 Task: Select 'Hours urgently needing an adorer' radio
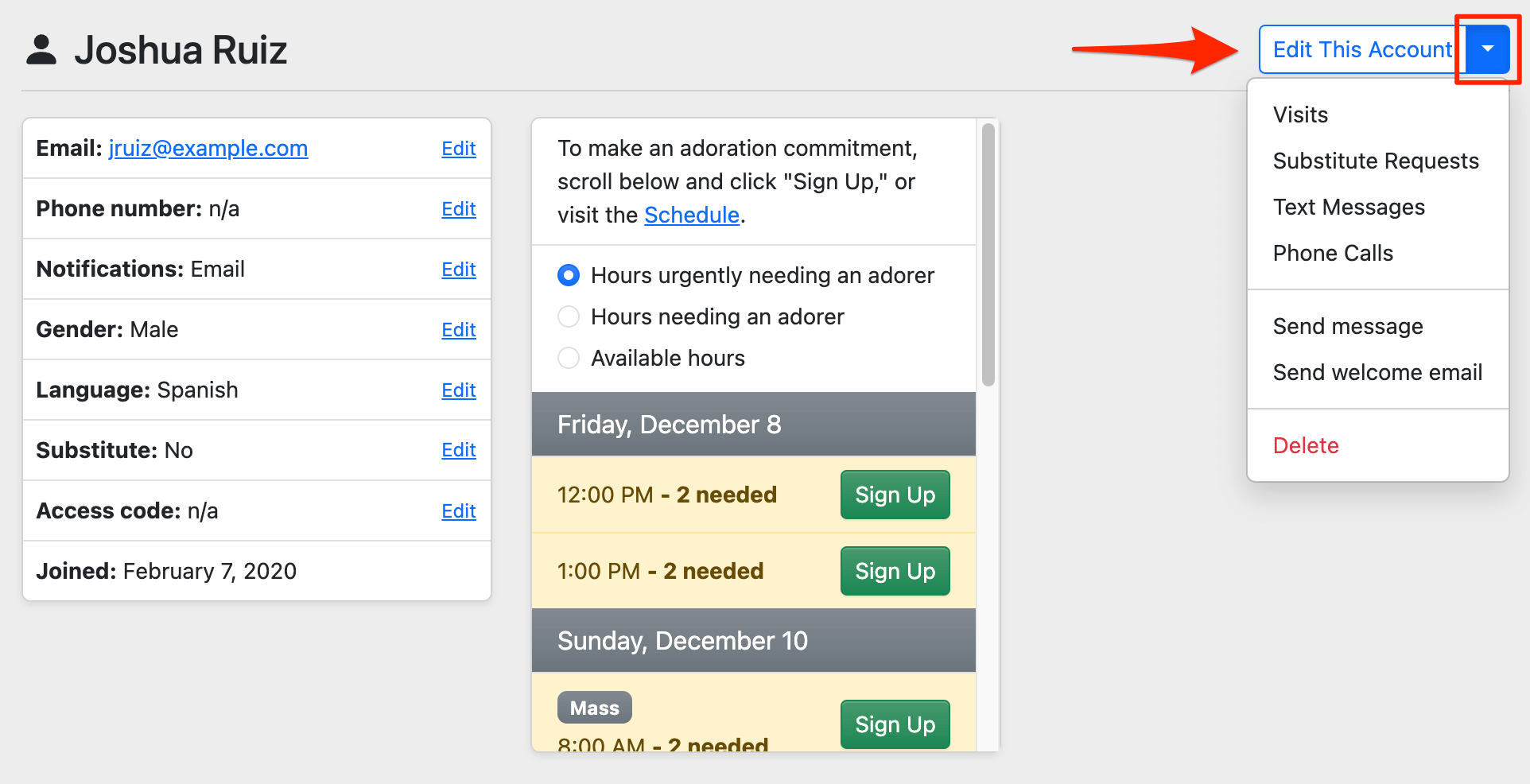click(x=569, y=275)
